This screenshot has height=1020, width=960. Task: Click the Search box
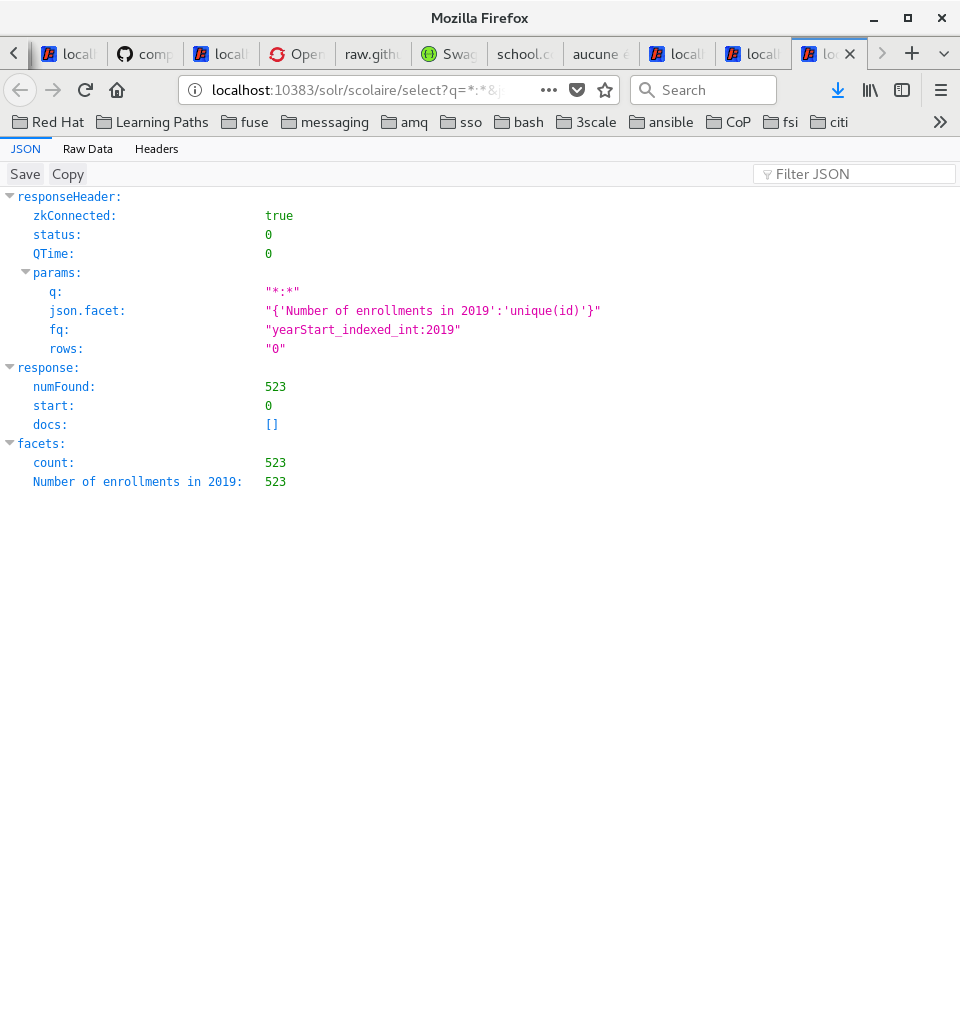pyautogui.click(x=703, y=90)
